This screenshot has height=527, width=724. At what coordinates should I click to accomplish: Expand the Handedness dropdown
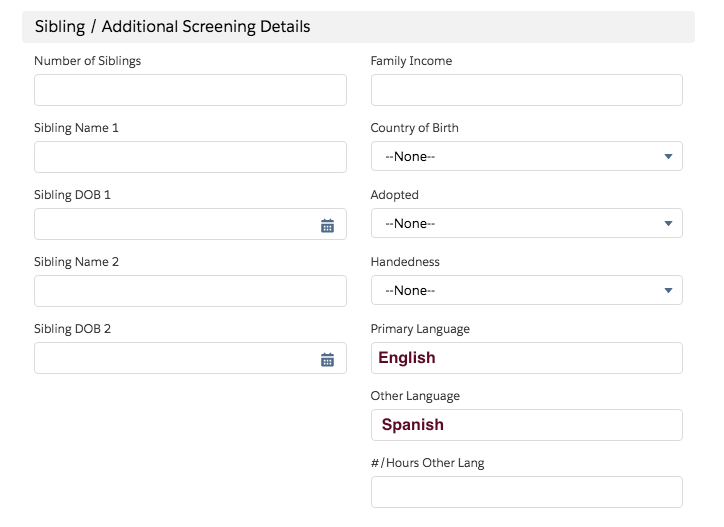526,291
